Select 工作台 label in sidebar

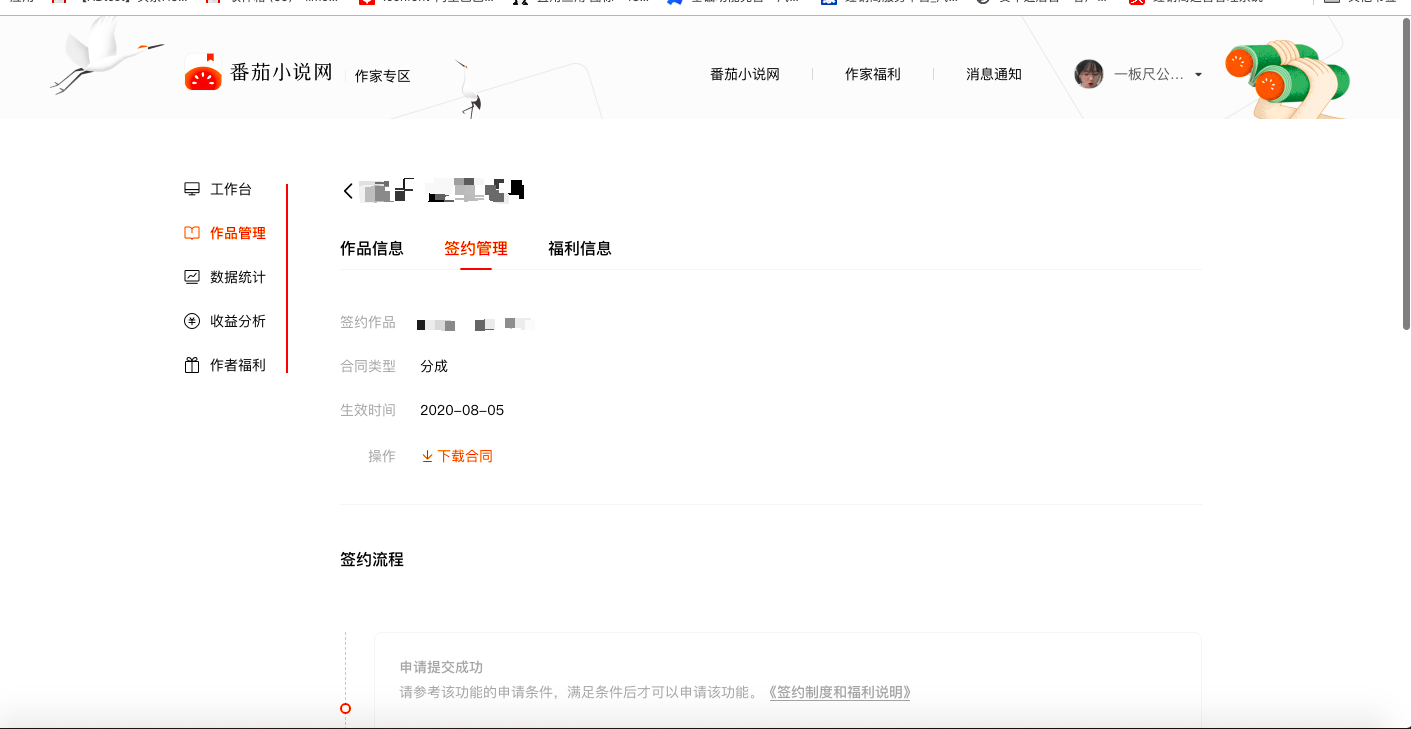(x=231, y=189)
